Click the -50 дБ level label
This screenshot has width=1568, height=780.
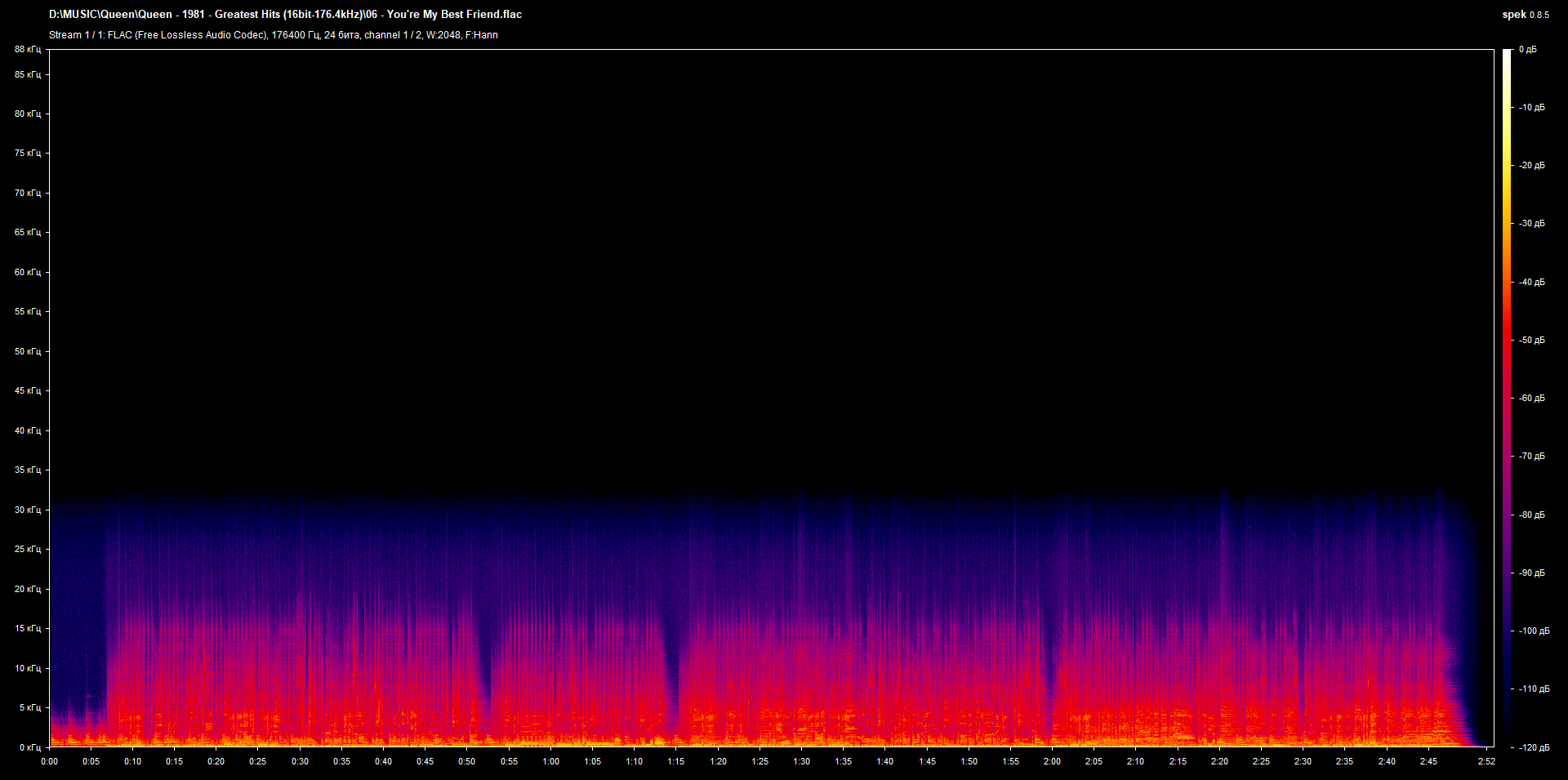tap(1532, 340)
